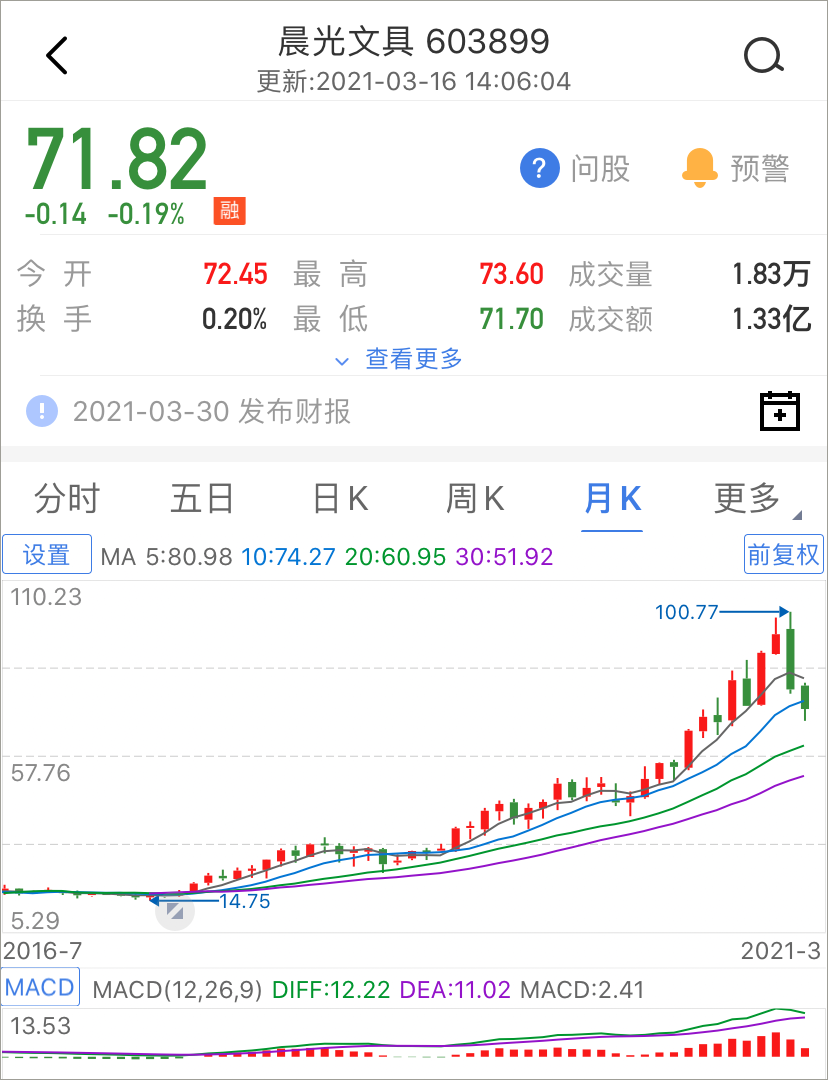Tap the highest price 73.60

[511, 274]
